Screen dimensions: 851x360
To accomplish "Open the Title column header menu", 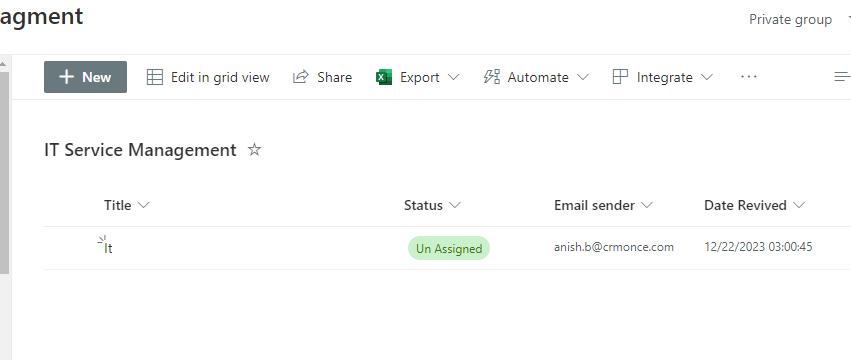I will [126, 205].
